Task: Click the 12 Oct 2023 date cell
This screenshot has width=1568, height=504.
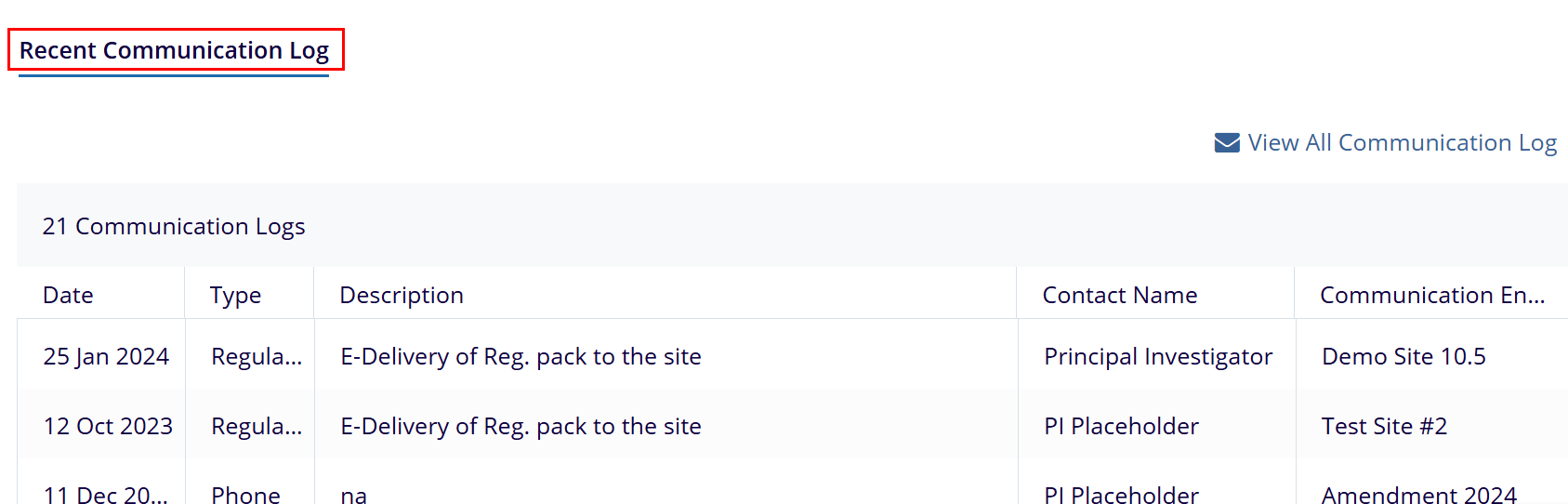Action: [x=108, y=427]
